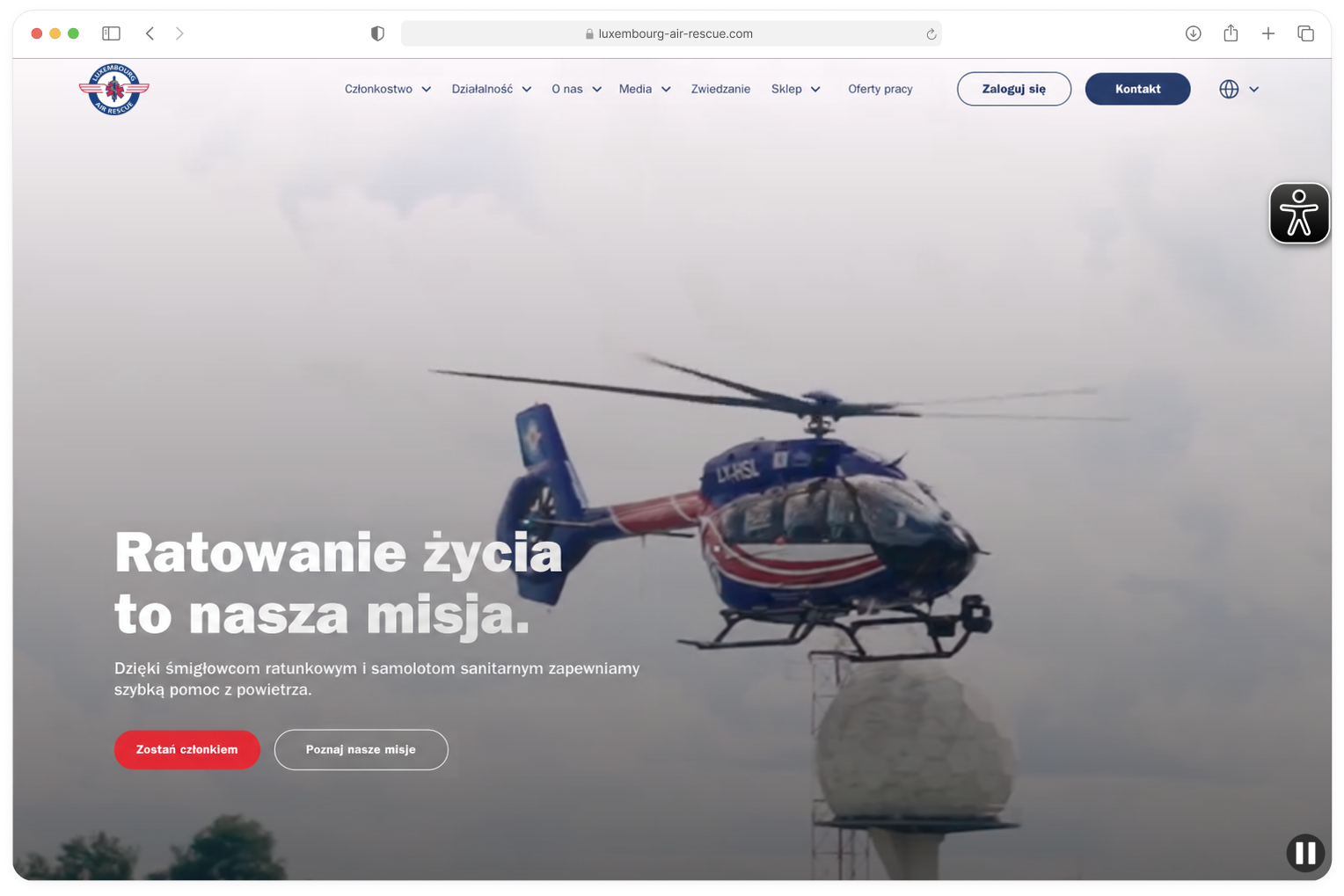Expand the Działalność menu
This screenshot has width=1344, height=896.
coord(492,89)
